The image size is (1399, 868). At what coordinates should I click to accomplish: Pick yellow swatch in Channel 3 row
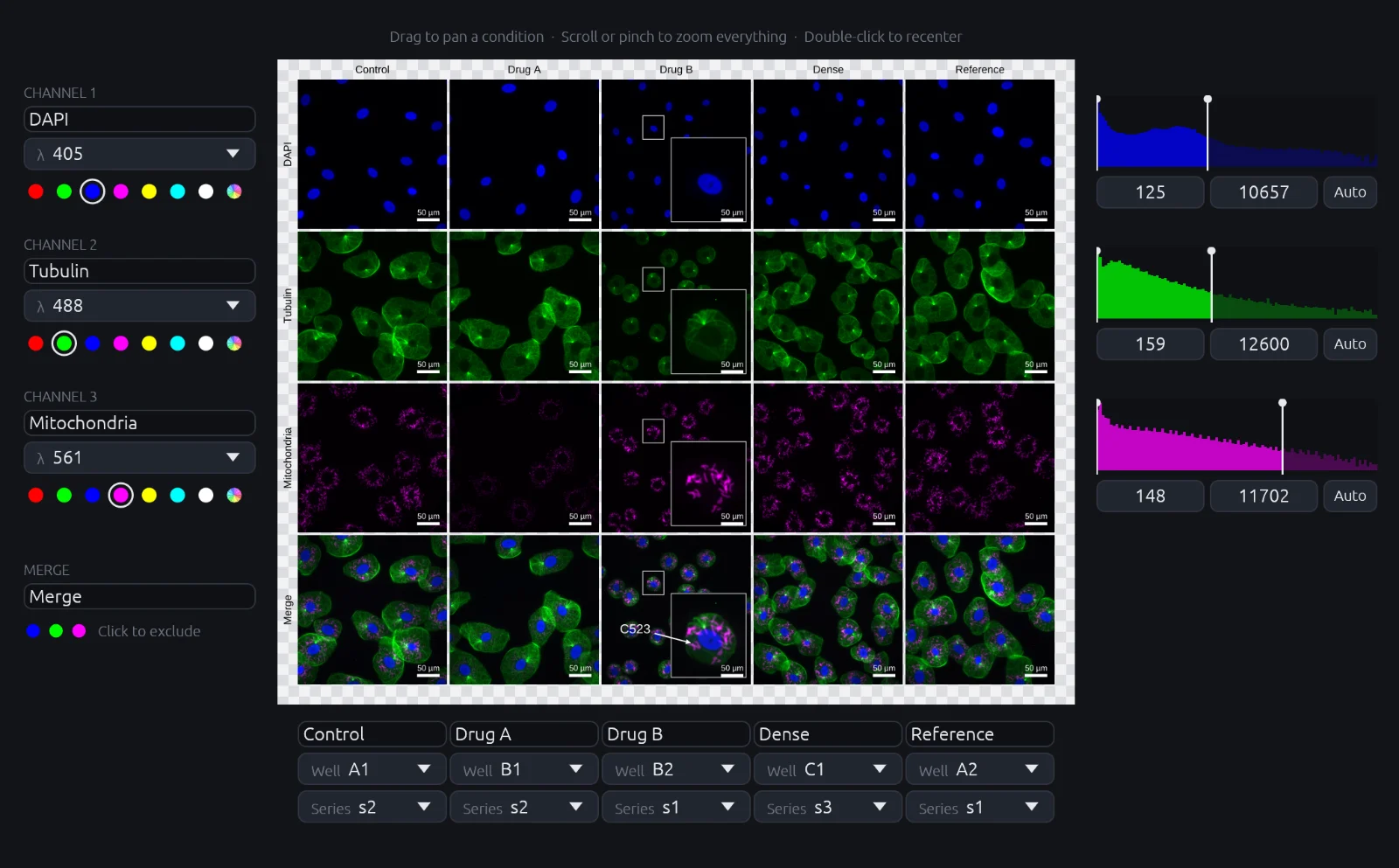click(x=150, y=496)
